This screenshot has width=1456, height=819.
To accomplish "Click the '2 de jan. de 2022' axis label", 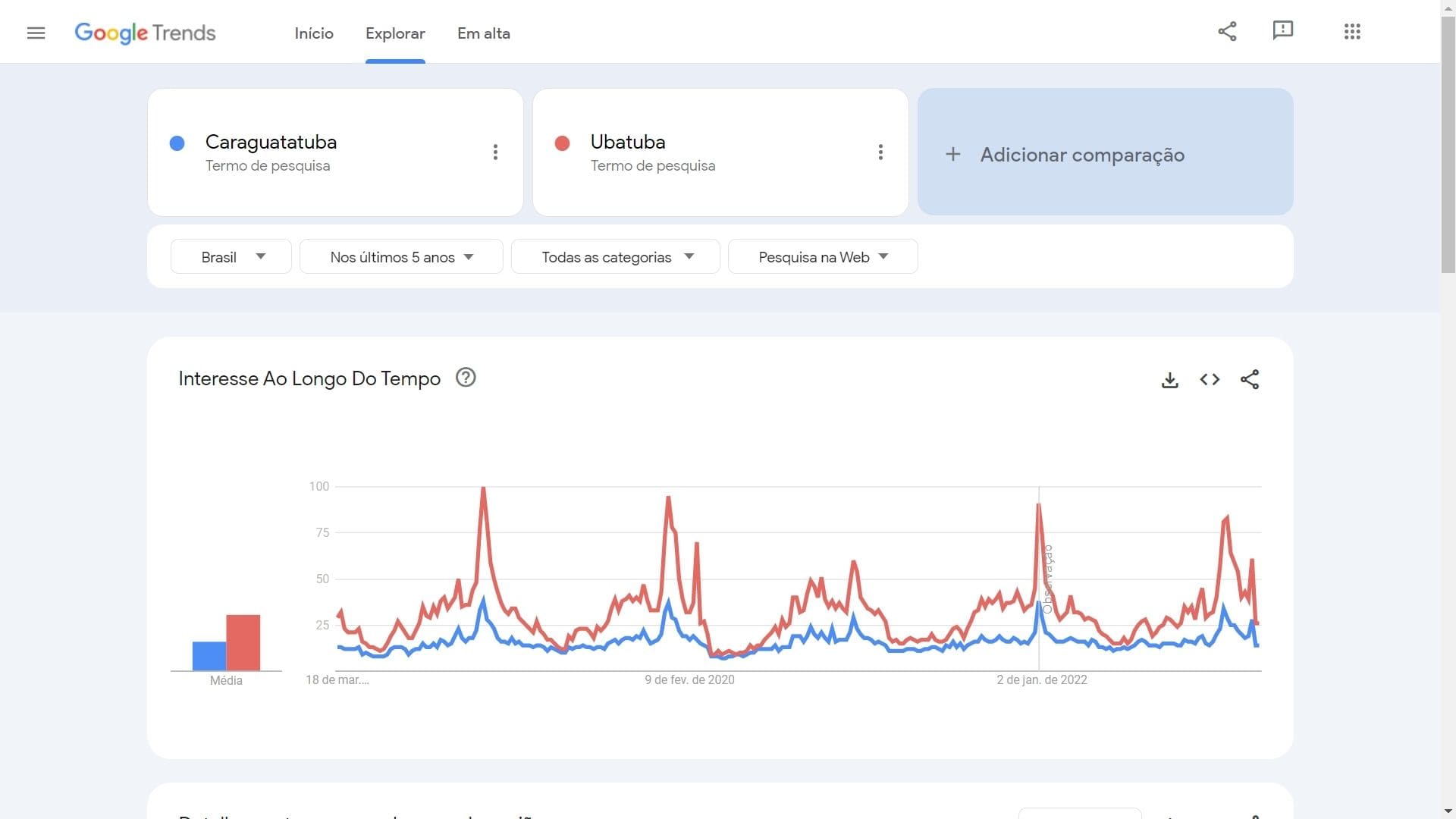I will tap(1042, 680).
